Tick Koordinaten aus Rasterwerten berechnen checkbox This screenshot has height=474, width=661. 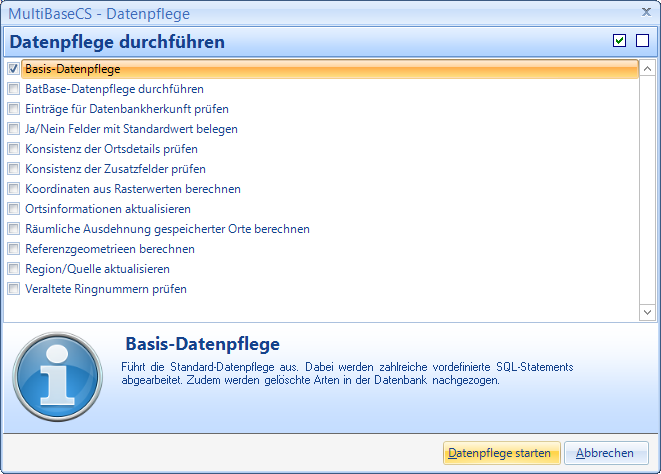coord(13,189)
